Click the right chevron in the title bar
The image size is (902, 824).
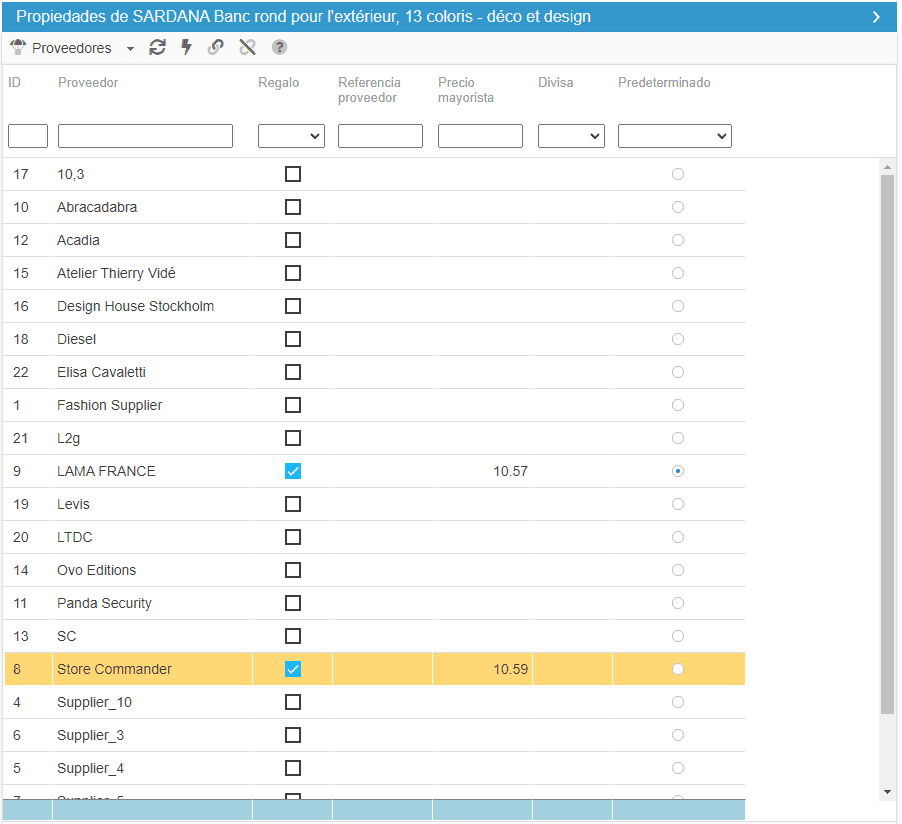click(x=876, y=17)
